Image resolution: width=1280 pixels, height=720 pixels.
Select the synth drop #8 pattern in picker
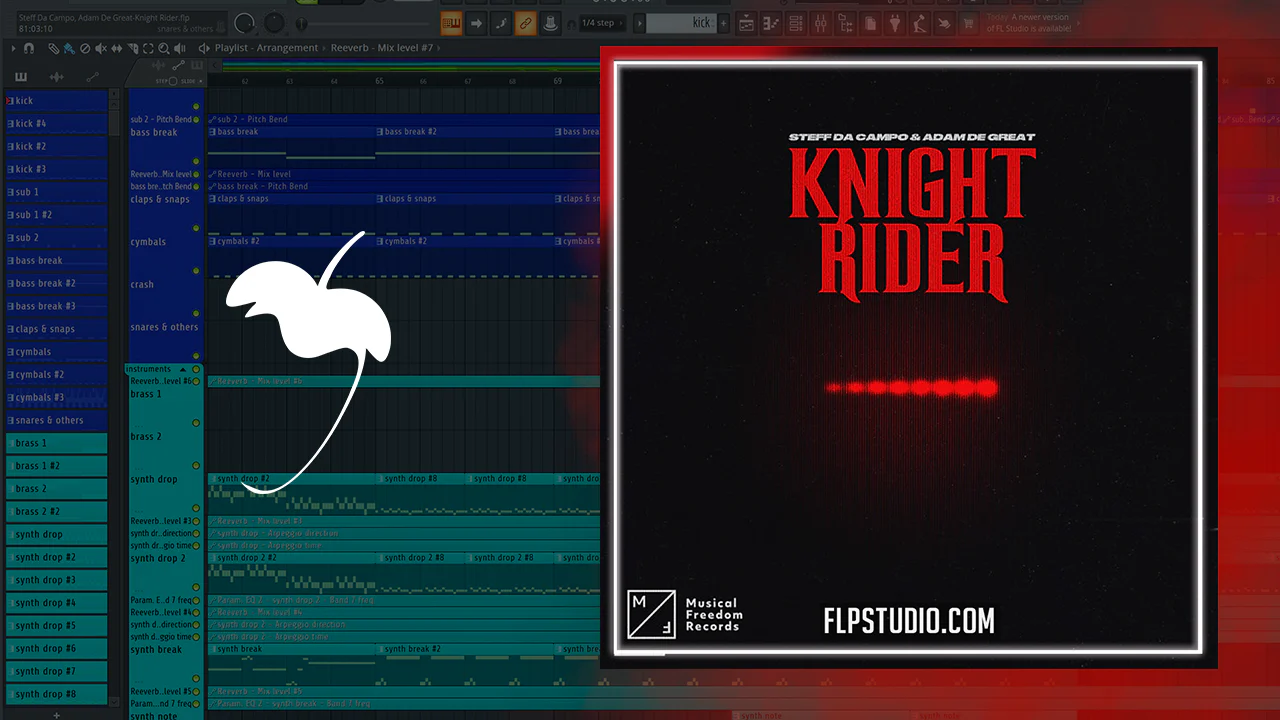(x=56, y=694)
